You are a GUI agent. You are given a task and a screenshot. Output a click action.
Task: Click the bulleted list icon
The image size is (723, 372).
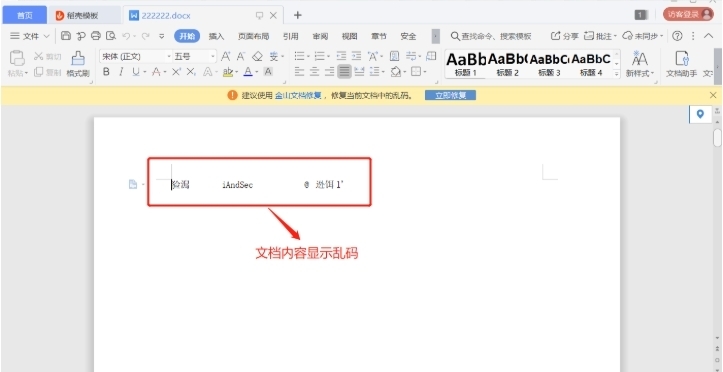pos(300,57)
